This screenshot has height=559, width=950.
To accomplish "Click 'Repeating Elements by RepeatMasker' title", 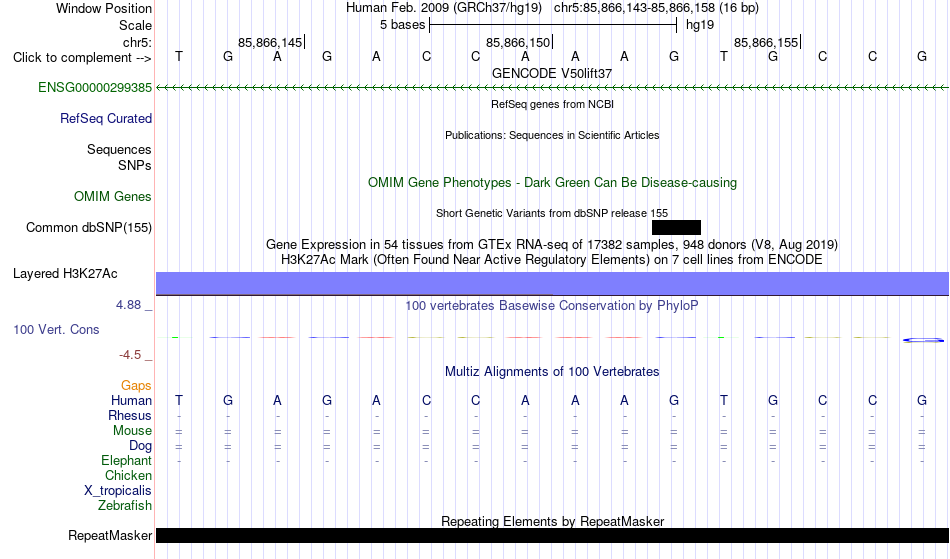I will tap(552, 521).
